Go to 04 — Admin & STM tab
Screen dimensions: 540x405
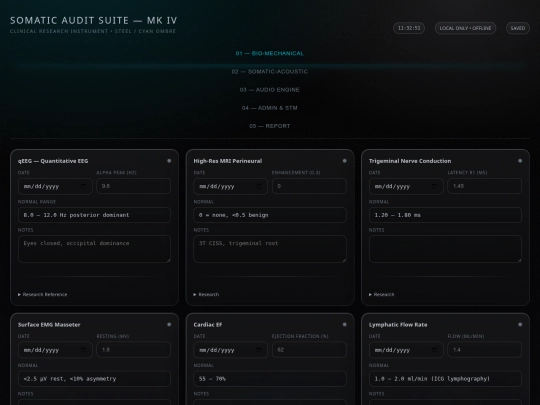point(270,108)
